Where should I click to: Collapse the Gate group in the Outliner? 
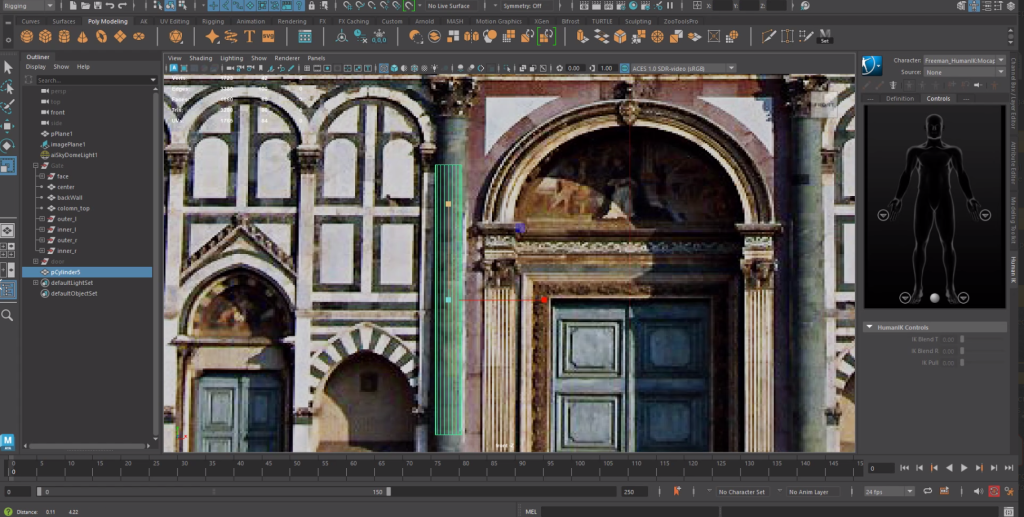[36, 166]
